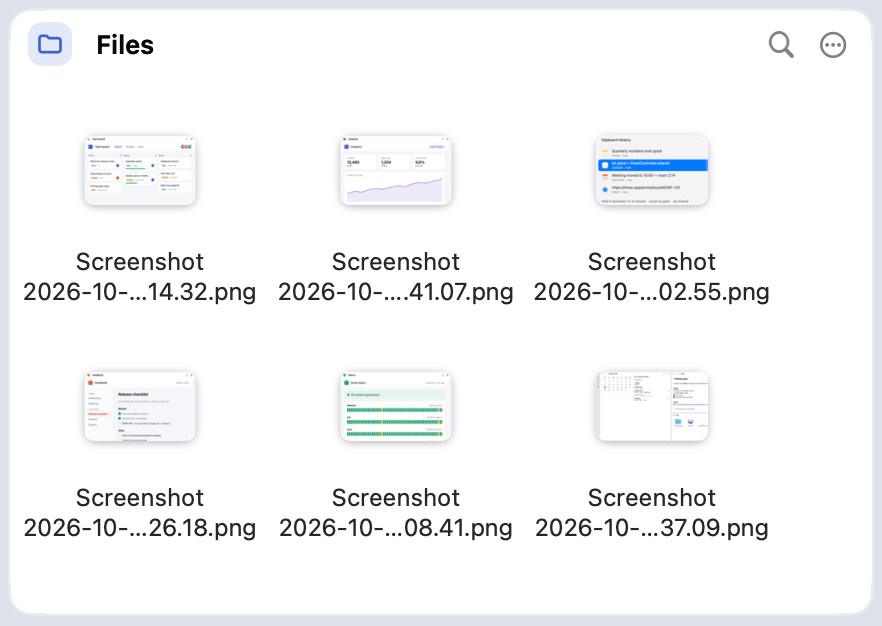Open the more options ellipsis menu
The height and width of the screenshot is (626, 882).
click(x=832, y=45)
